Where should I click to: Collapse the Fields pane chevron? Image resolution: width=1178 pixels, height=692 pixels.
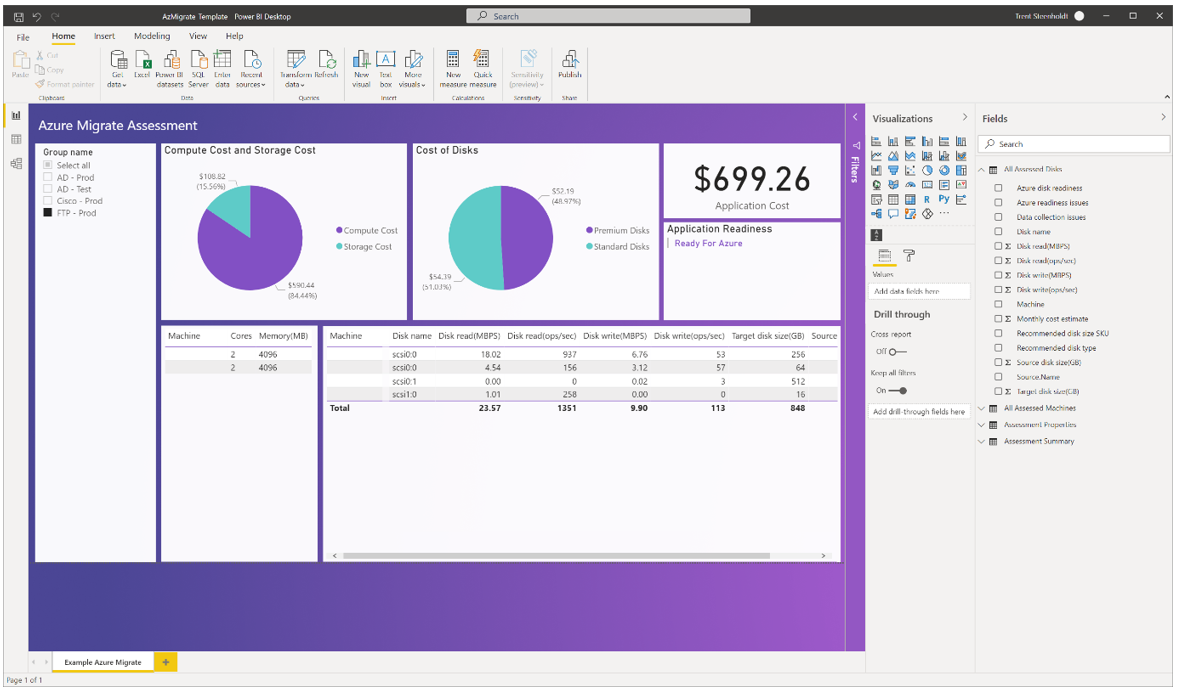1163,117
